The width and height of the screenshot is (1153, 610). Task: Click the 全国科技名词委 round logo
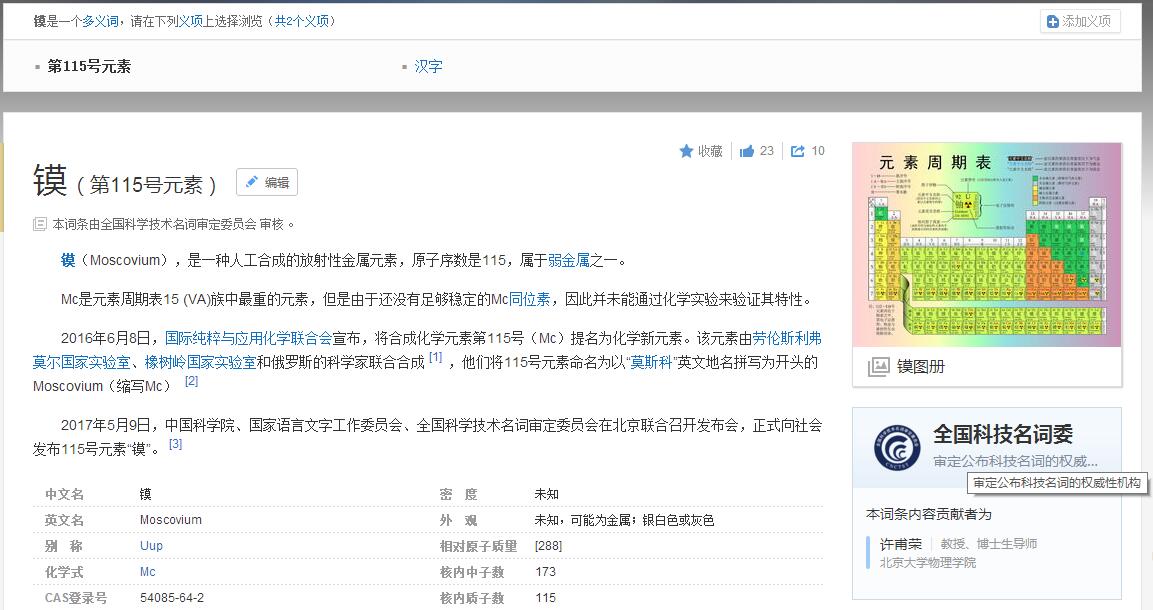tap(896, 448)
